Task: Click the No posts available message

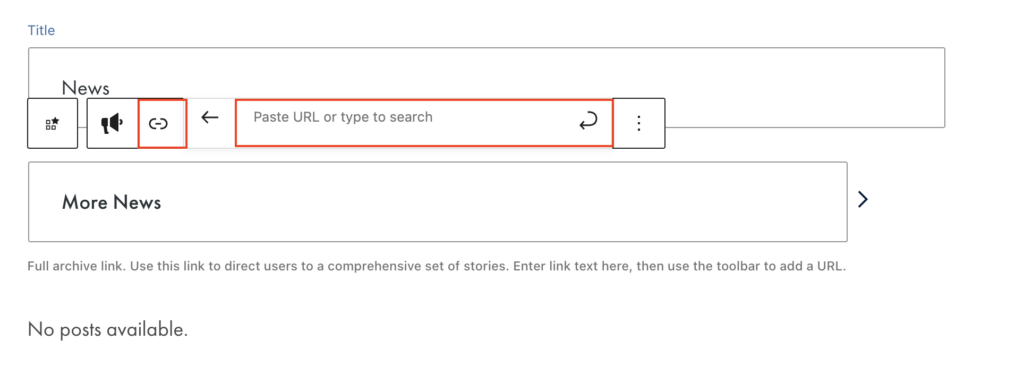Action: (108, 330)
